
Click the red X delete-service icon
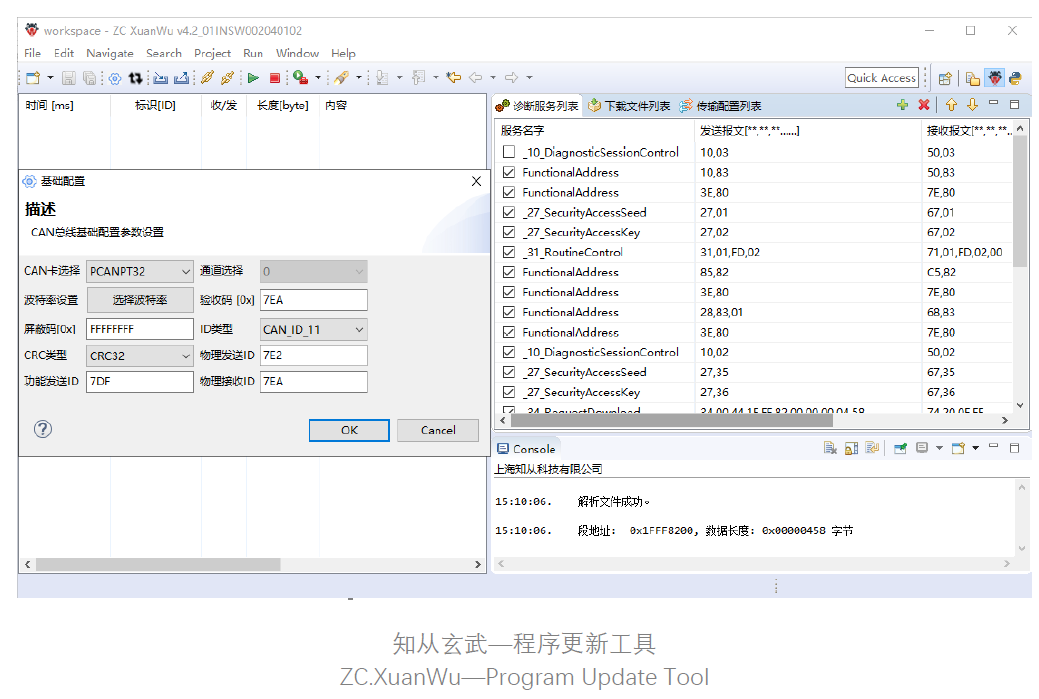pos(924,105)
